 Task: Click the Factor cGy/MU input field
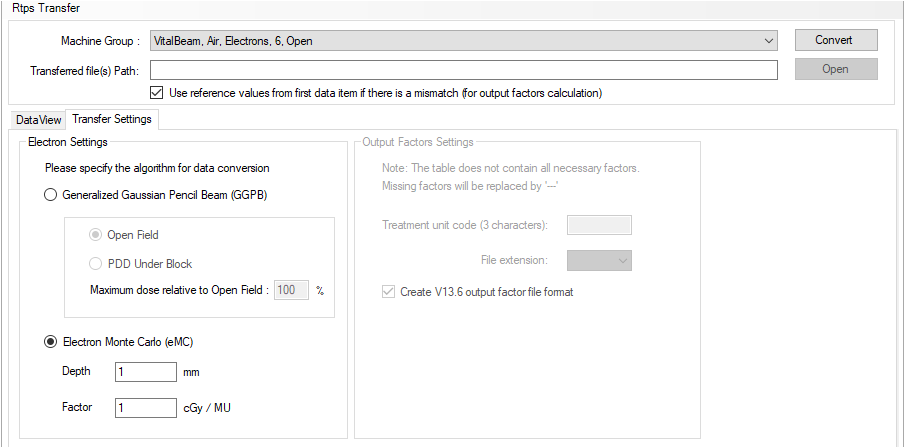click(x=146, y=408)
